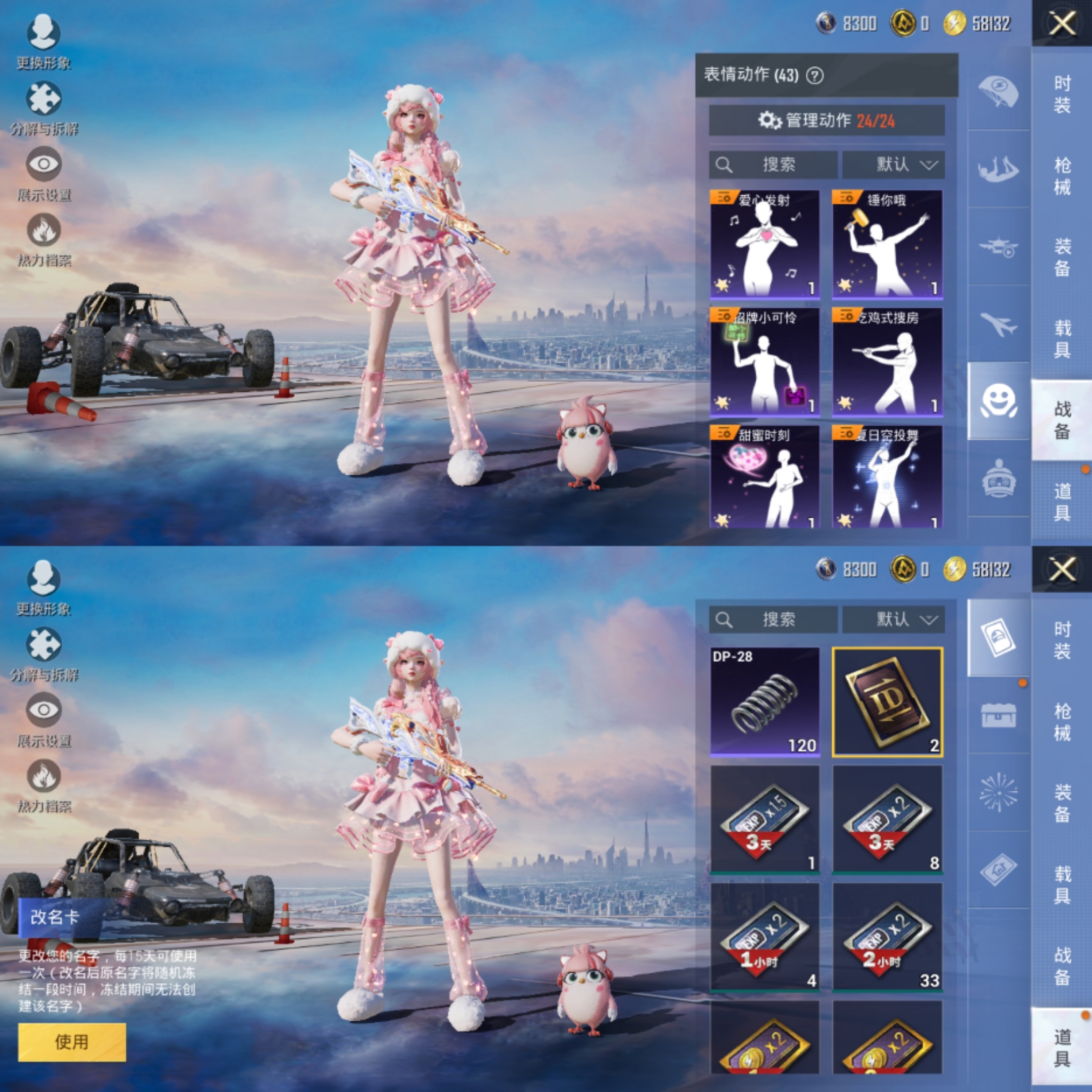This screenshot has height=1092, width=1092.
Task: Select the helmet with goggles category icon
Action: (x=998, y=479)
